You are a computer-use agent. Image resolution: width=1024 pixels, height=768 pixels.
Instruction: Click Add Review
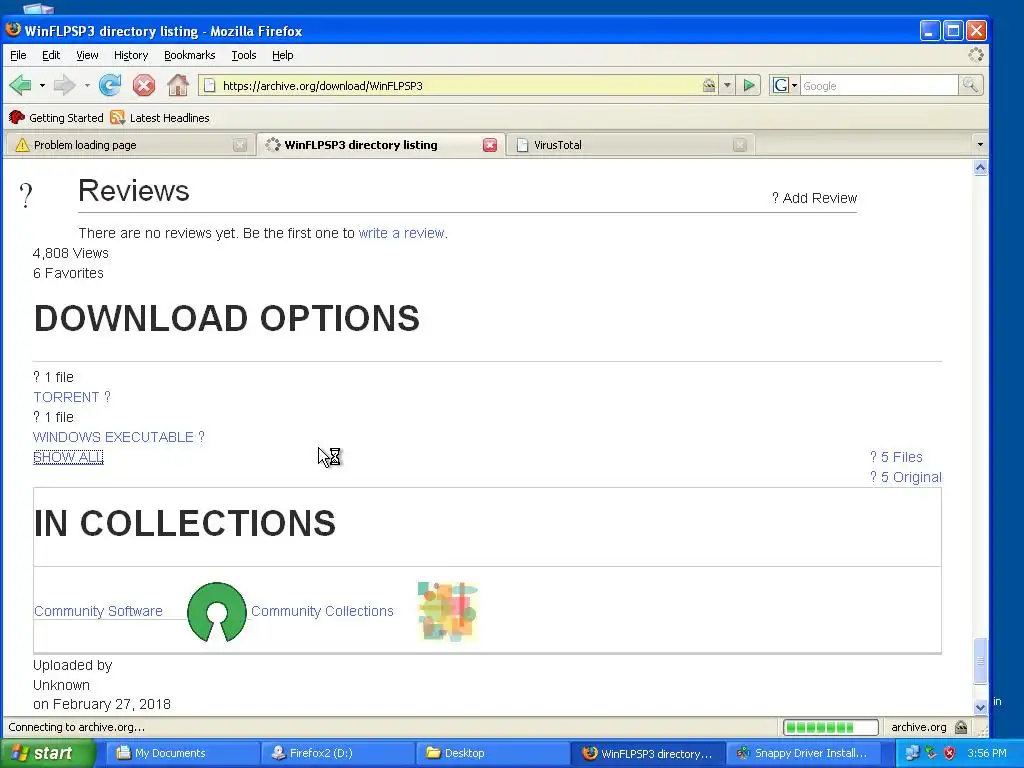coord(814,198)
